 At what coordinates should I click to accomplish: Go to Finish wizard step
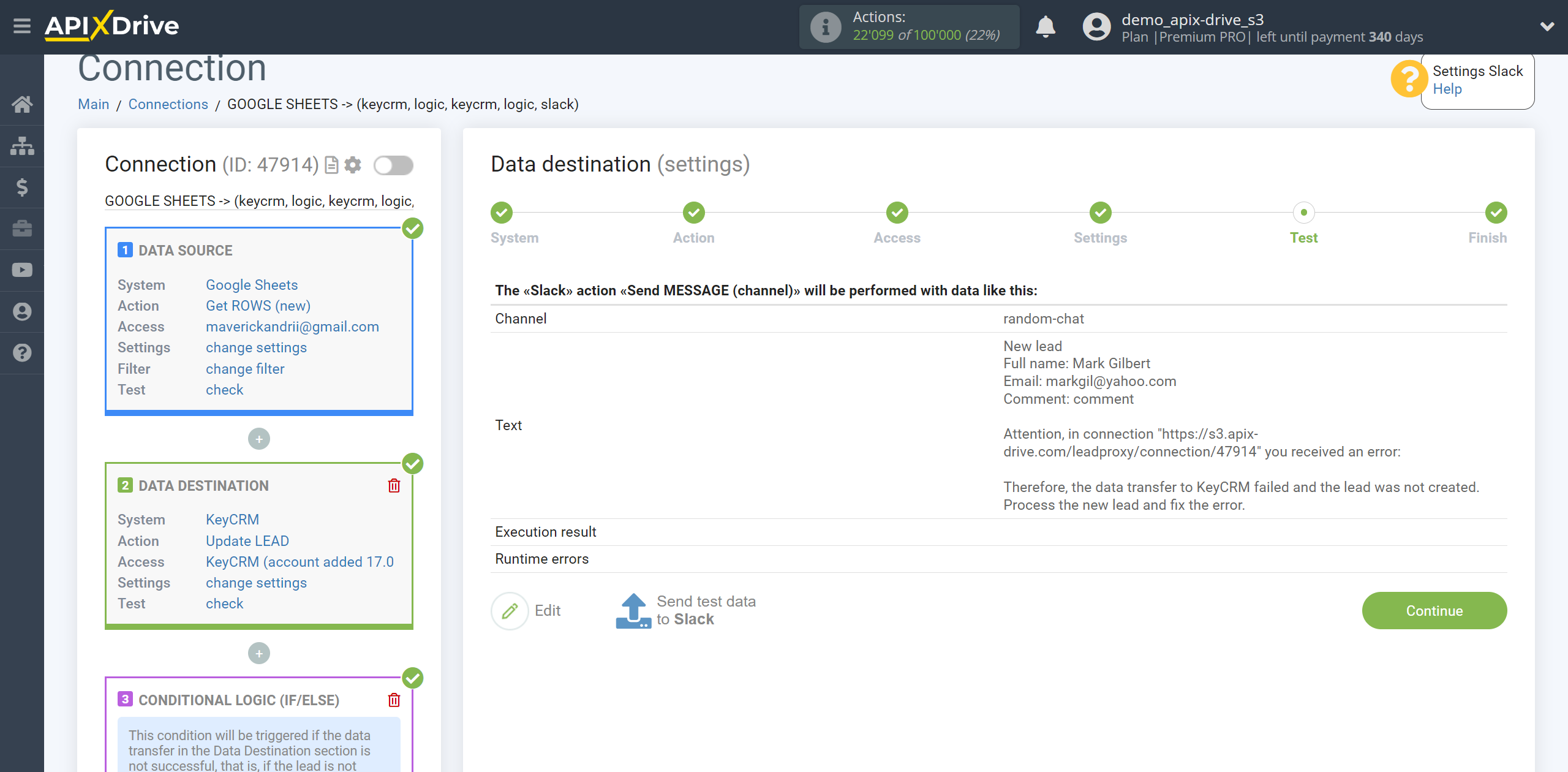coord(1496,213)
